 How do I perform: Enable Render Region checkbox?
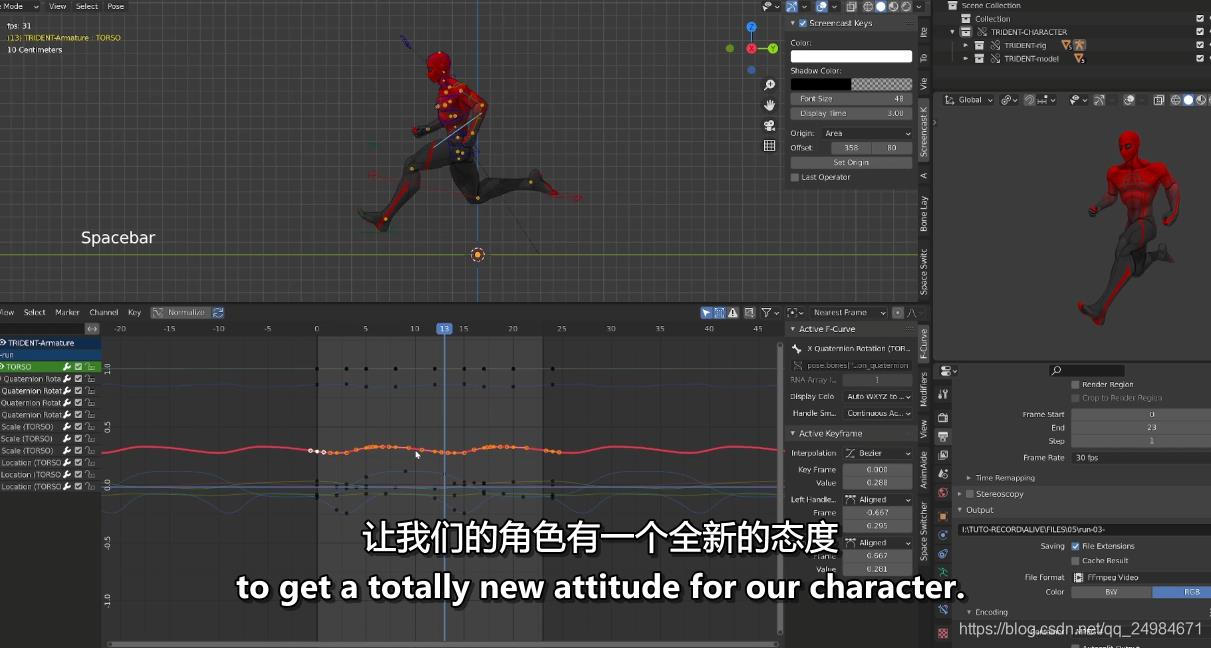click(1075, 384)
